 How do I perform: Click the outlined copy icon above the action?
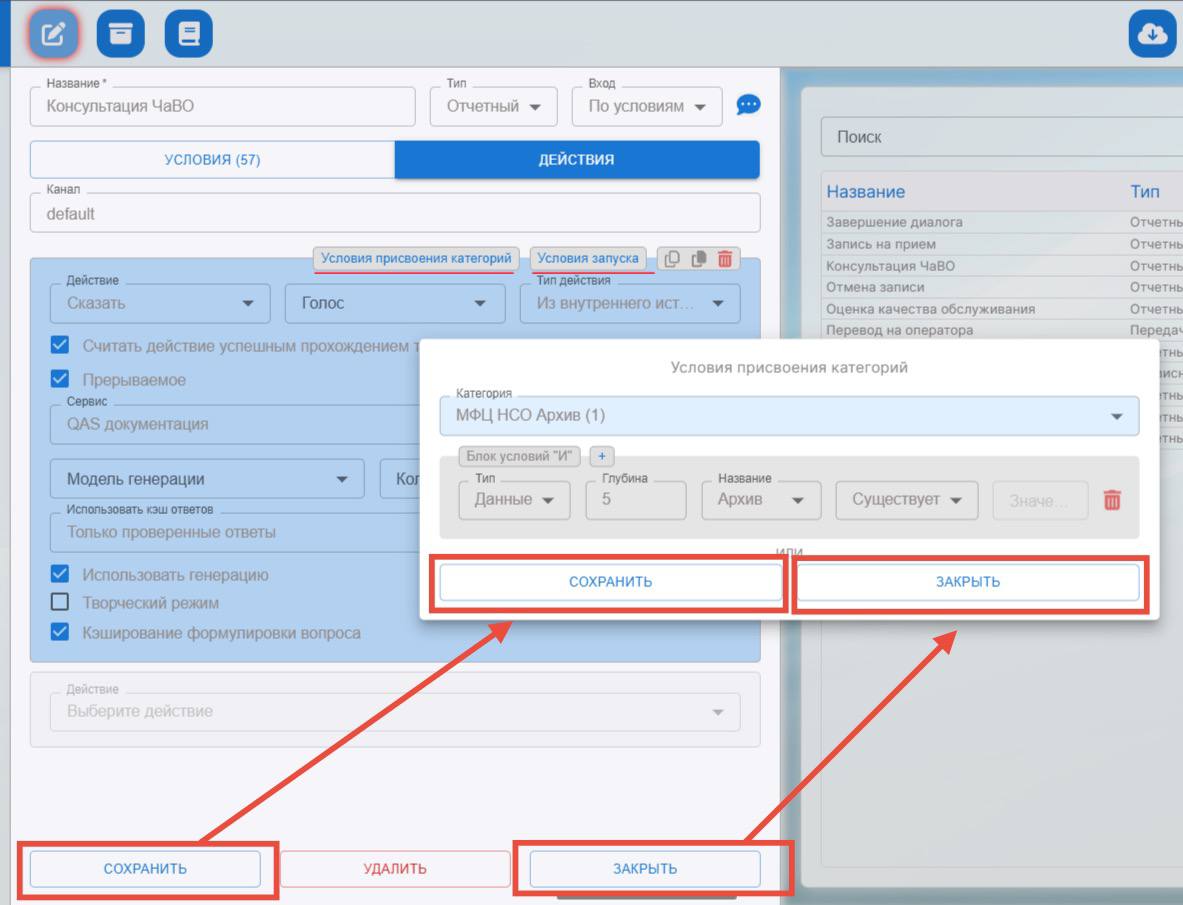[x=672, y=259]
